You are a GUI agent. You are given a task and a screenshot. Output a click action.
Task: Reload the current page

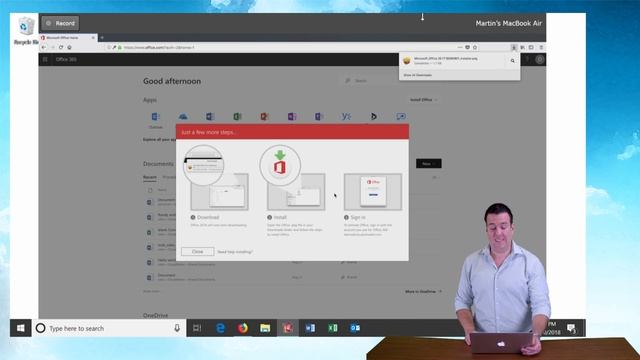[x=61, y=47]
